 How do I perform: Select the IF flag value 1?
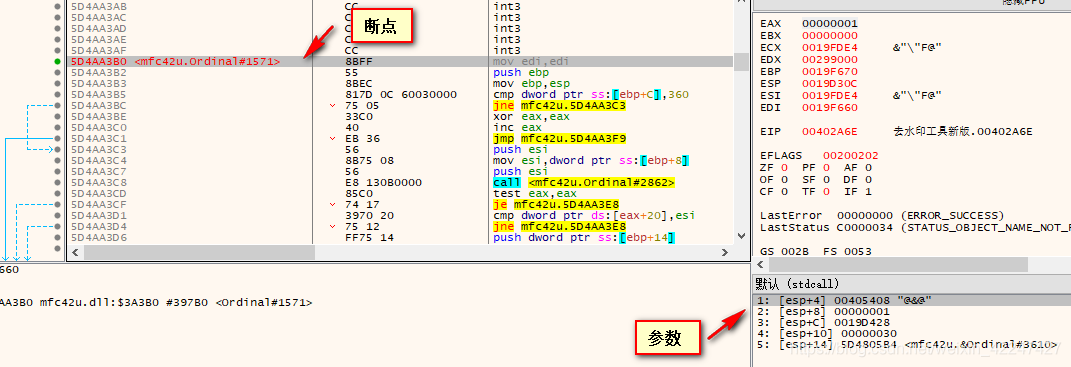pyautogui.click(x=869, y=191)
